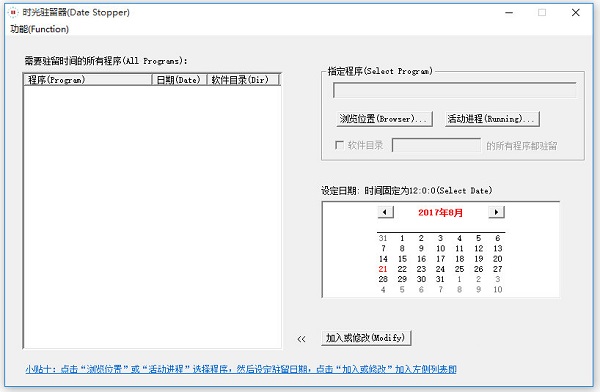Click the 2017年8月 month title
Image resolution: width=600 pixels, height=392 pixels.
(440, 212)
